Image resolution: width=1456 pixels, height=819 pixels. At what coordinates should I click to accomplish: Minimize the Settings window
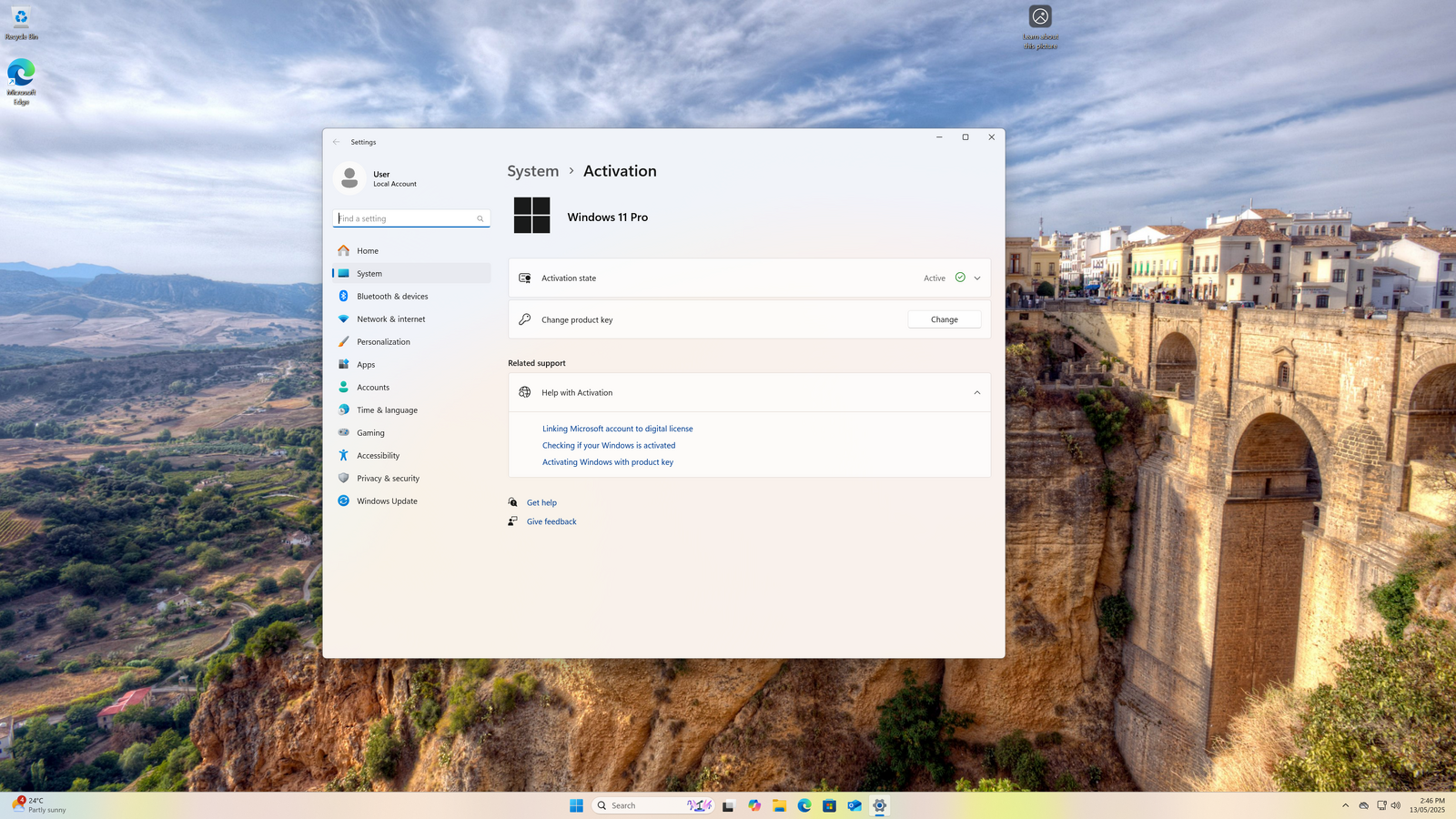(x=939, y=137)
